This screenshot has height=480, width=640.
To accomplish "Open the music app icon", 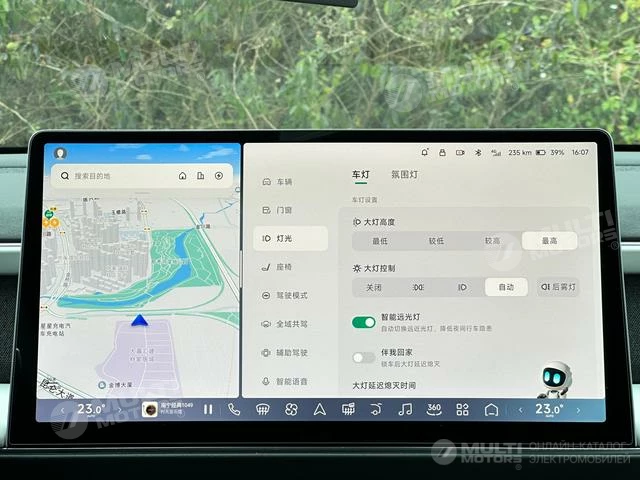I will [x=405, y=409].
